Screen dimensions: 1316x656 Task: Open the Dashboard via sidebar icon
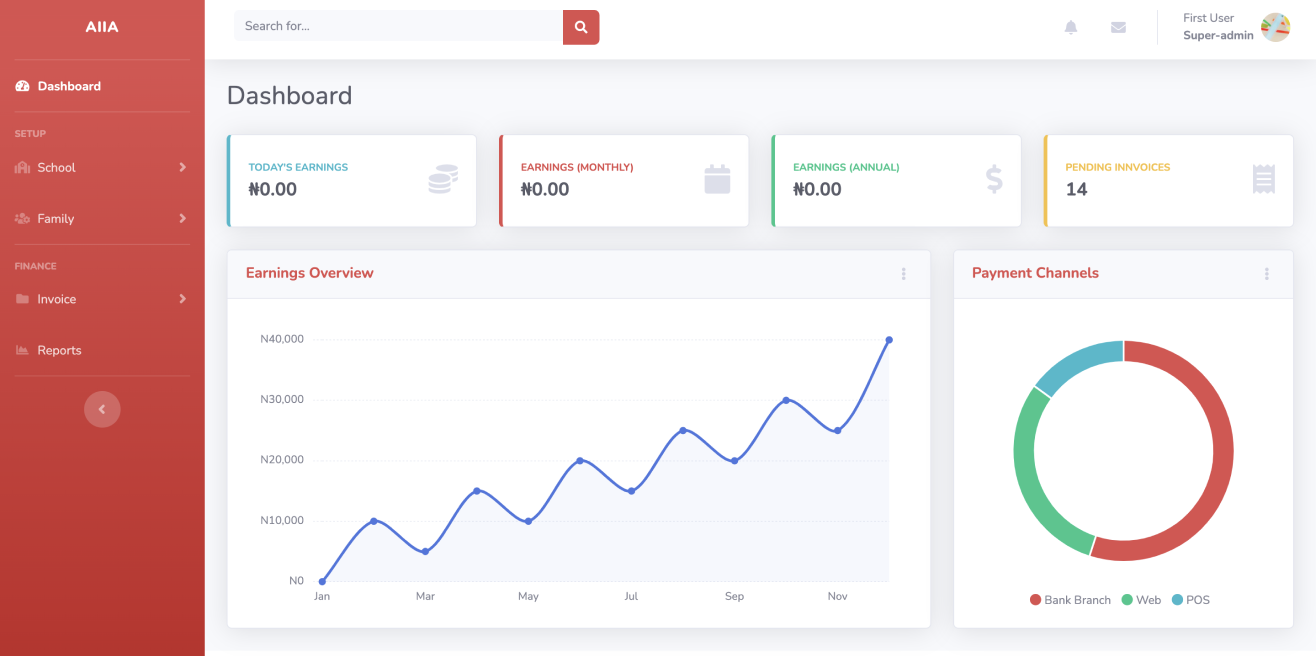coord(22,86)
